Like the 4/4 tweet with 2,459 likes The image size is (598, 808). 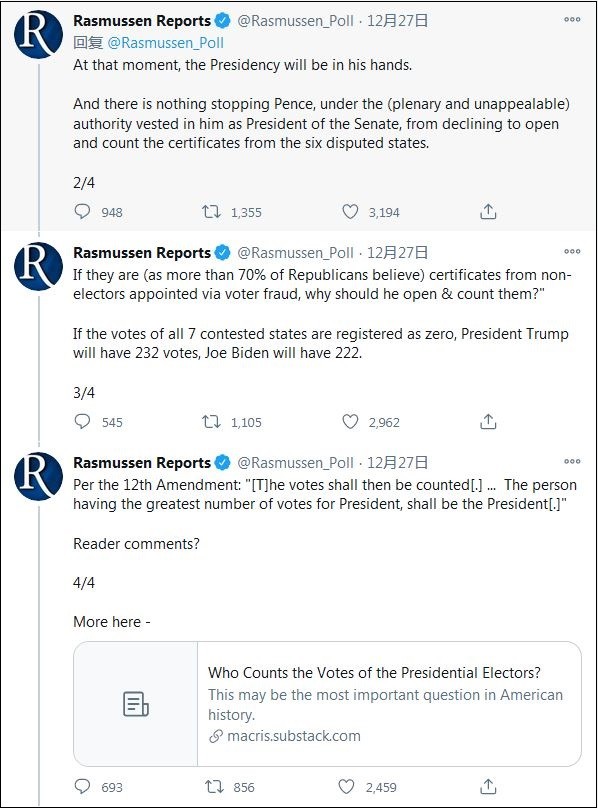coord(346,786)
